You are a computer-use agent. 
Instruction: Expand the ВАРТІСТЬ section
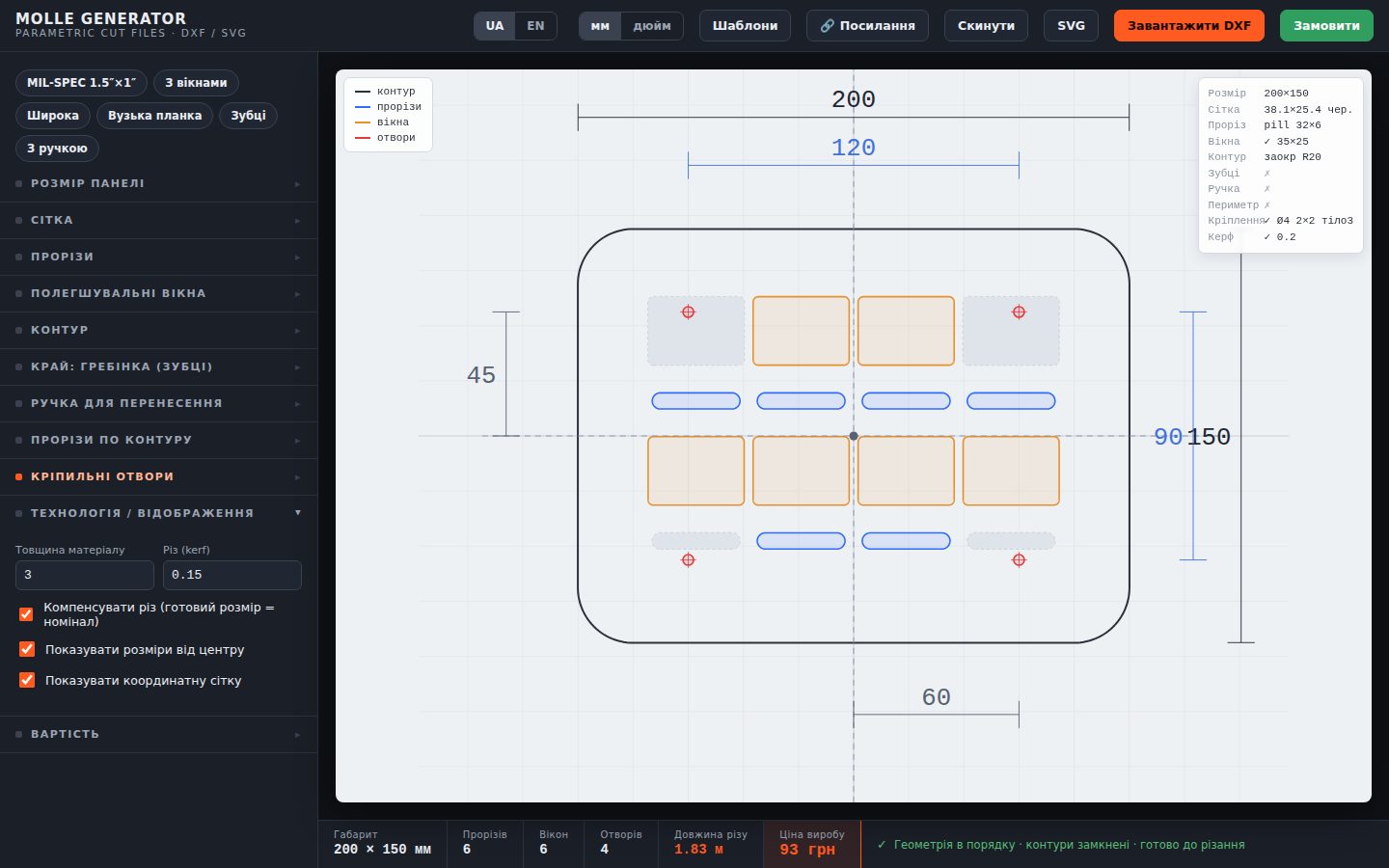[158, 734]
